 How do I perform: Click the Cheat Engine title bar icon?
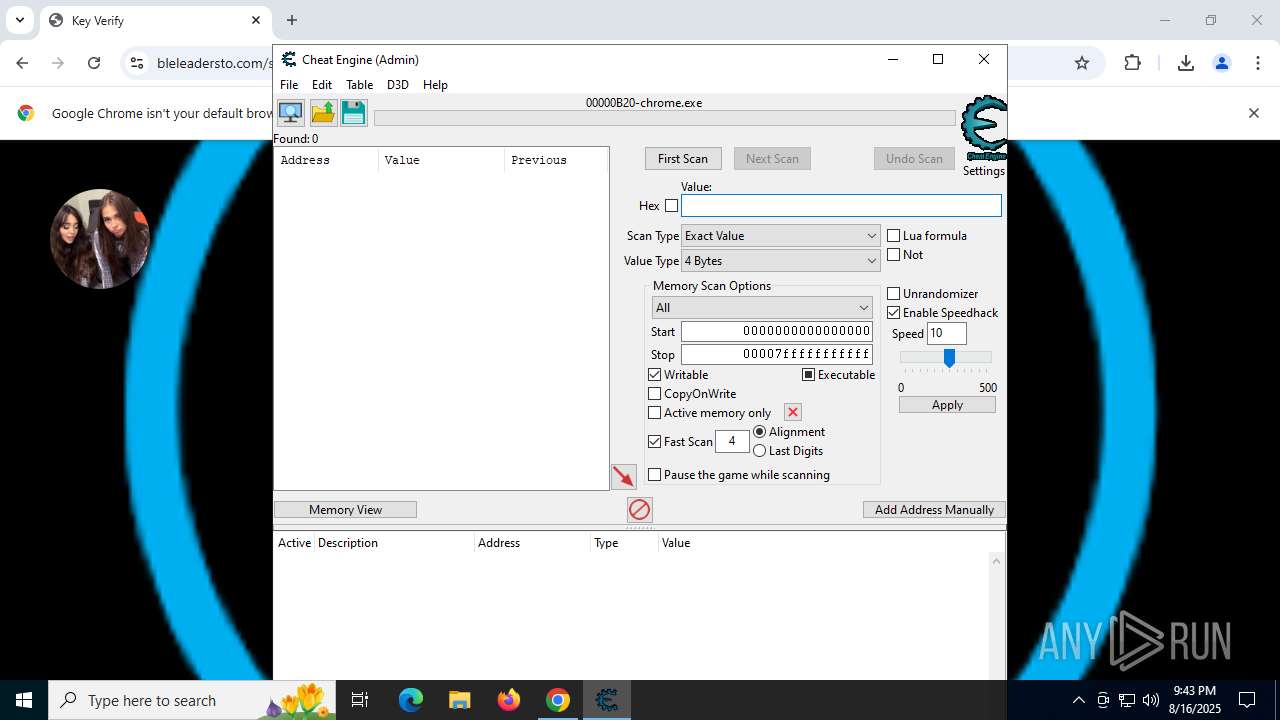point(289,59)
